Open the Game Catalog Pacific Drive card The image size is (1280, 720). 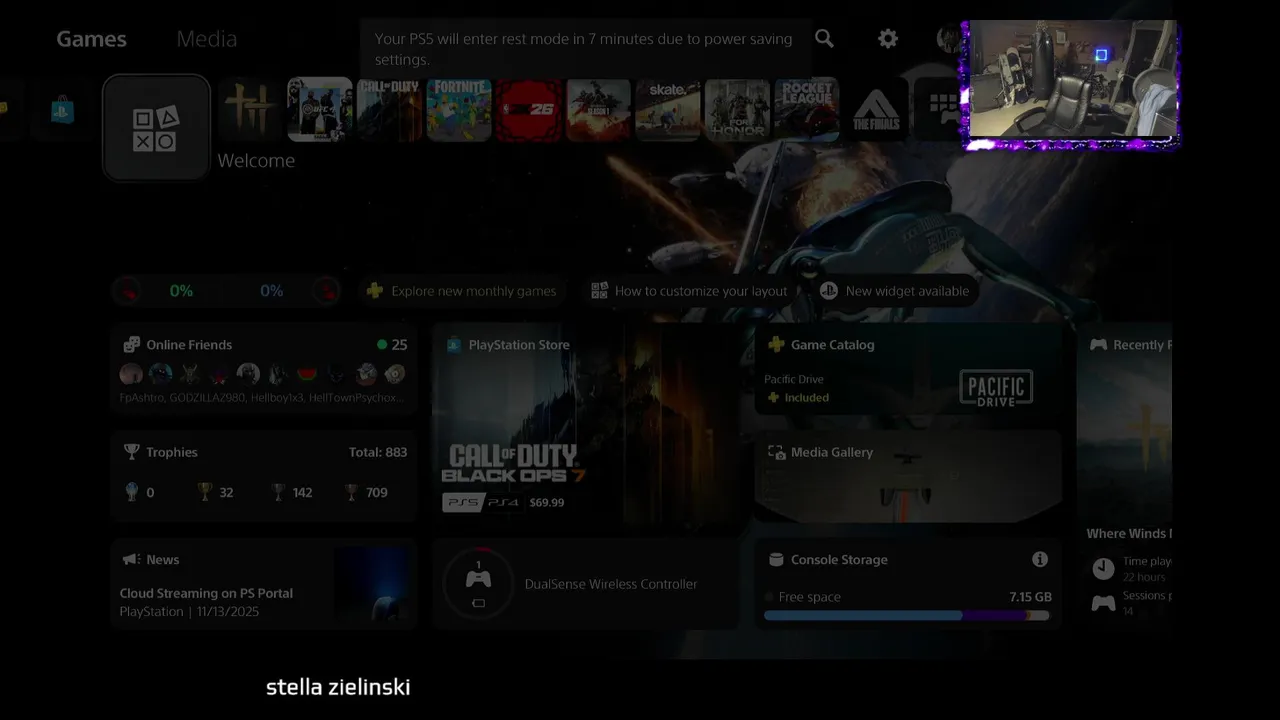click(x=908, y=368)
